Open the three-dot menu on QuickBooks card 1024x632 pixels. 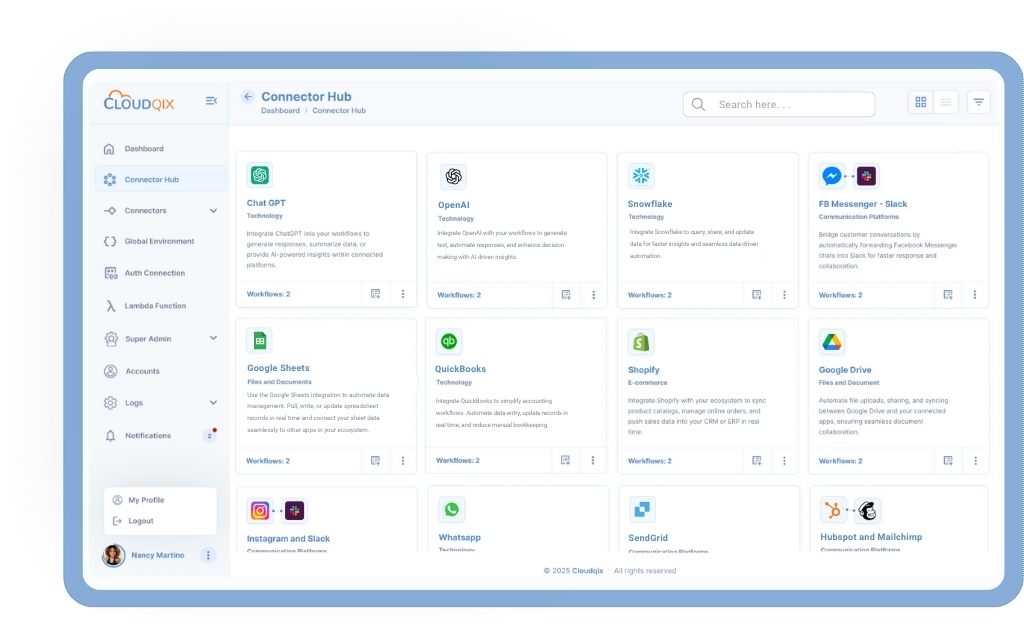593,460
